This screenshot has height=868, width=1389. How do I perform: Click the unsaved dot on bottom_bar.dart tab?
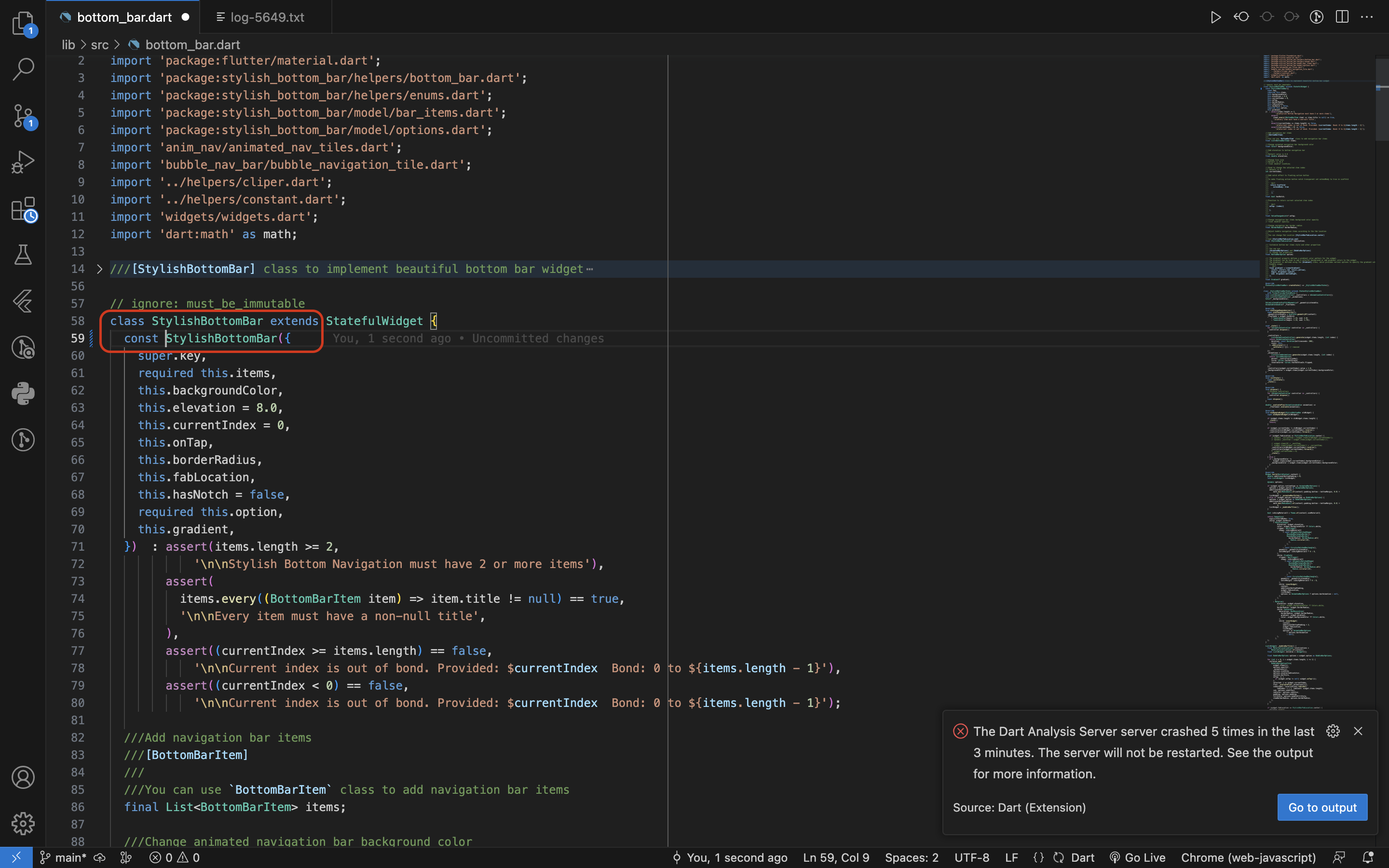point(185,17)
